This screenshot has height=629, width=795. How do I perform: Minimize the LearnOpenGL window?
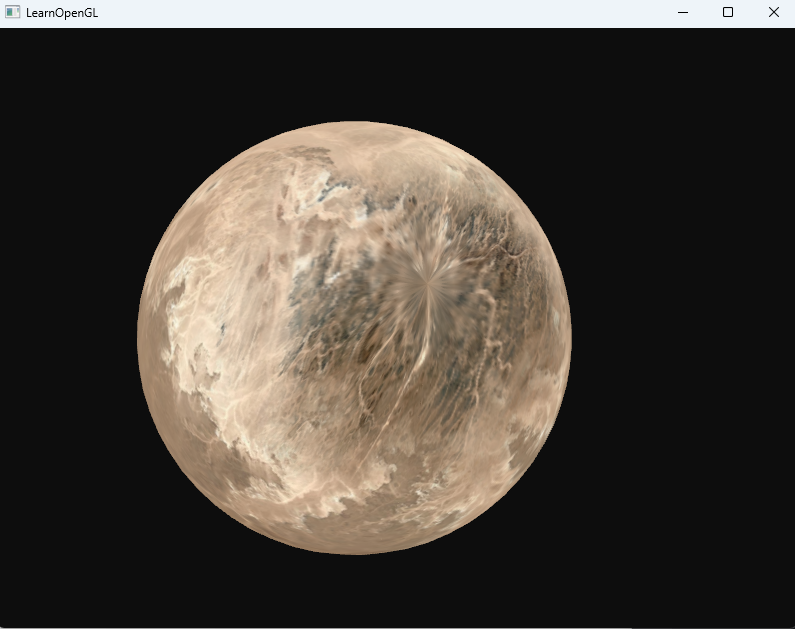click(683, 12)
